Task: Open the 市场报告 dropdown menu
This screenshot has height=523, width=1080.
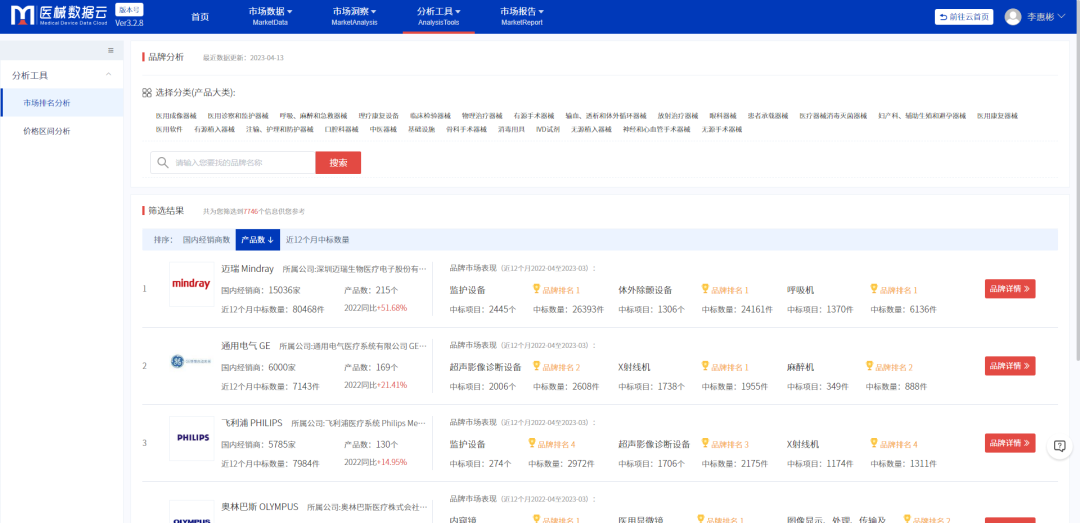Action: [x=521, y=16]
